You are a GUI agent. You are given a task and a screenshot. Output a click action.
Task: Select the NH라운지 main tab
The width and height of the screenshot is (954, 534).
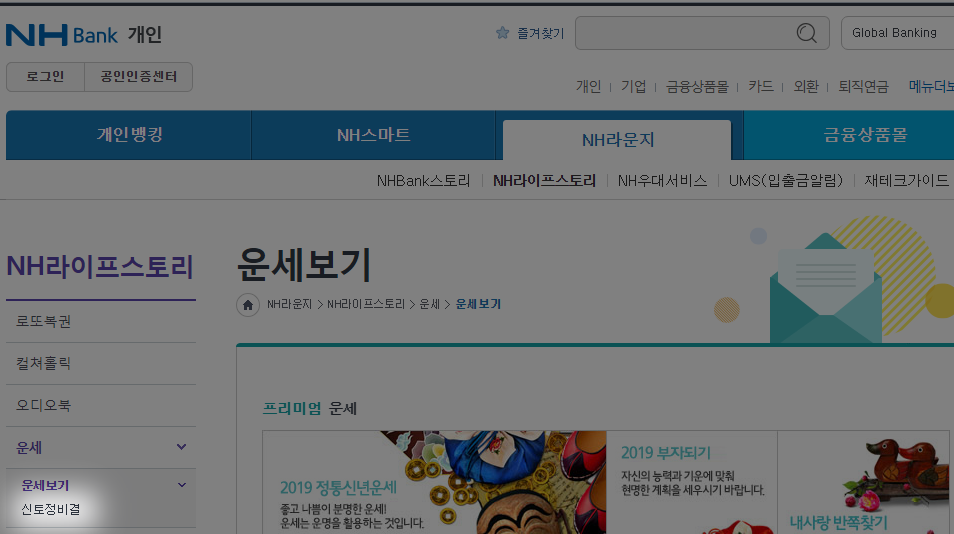coord(618,140)
